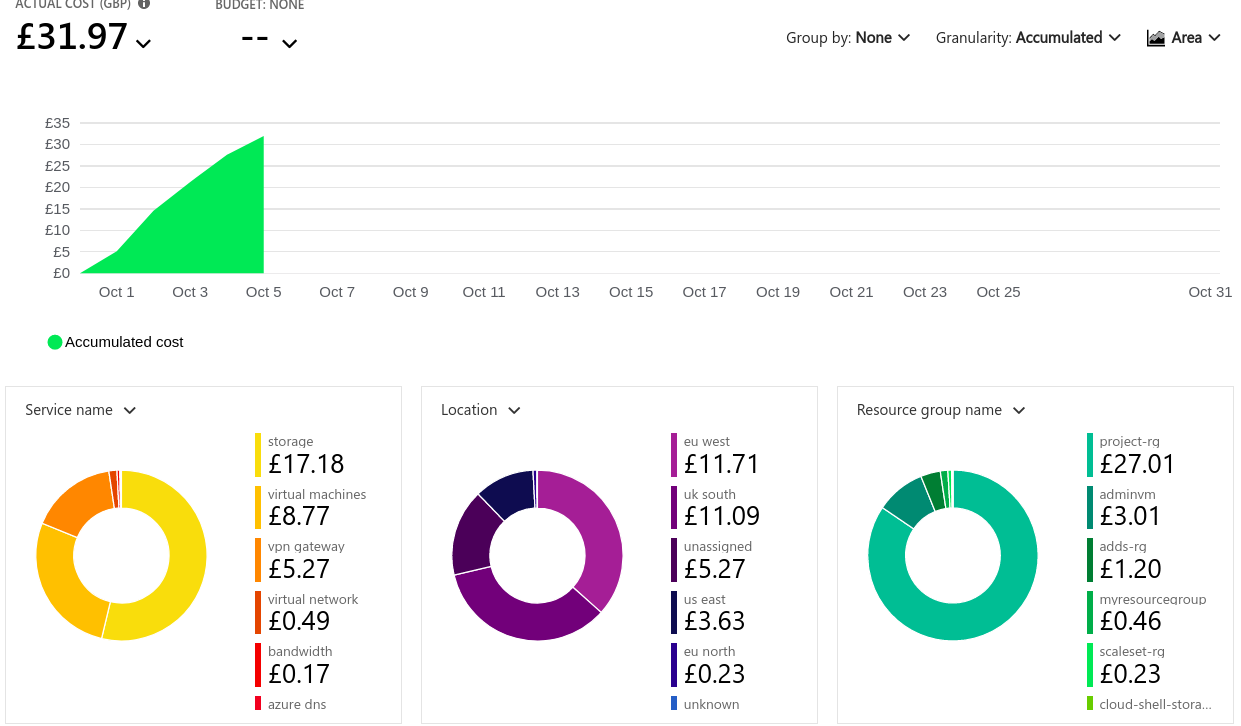The height and width of the screenshot is (726, 1241).
Task: Click the £35 y-axis label
Action: click(x=58, y=123)
